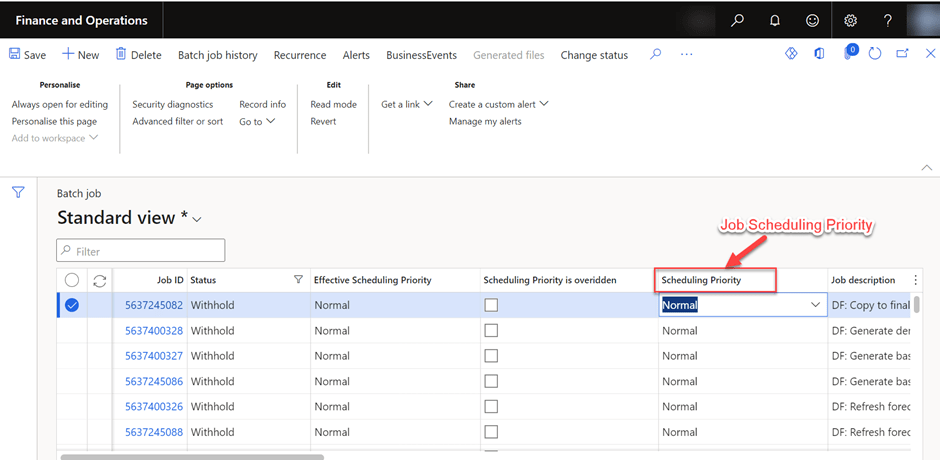The width and height of the screenshot is (940, 460).
Task: Click the Status column filter icon
Action: point(297,280)
